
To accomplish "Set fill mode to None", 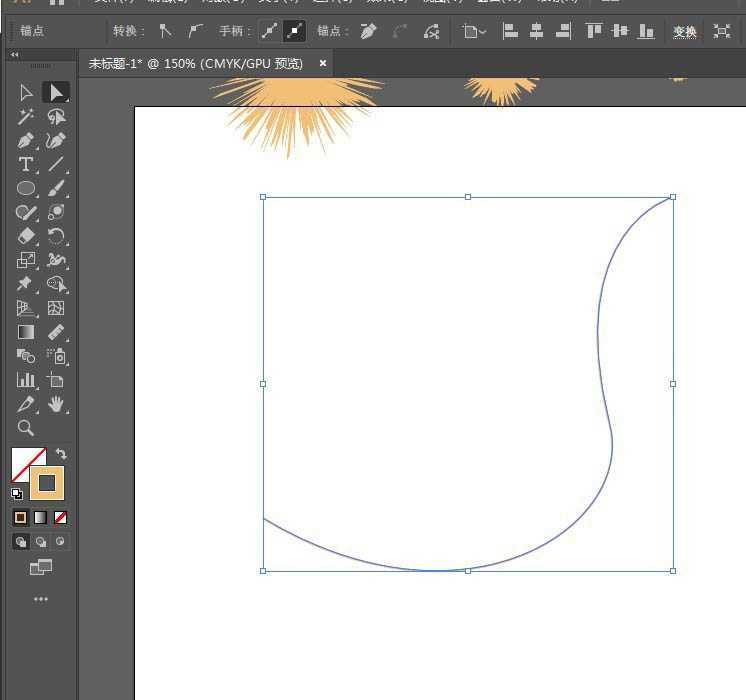I will point(61,518).
